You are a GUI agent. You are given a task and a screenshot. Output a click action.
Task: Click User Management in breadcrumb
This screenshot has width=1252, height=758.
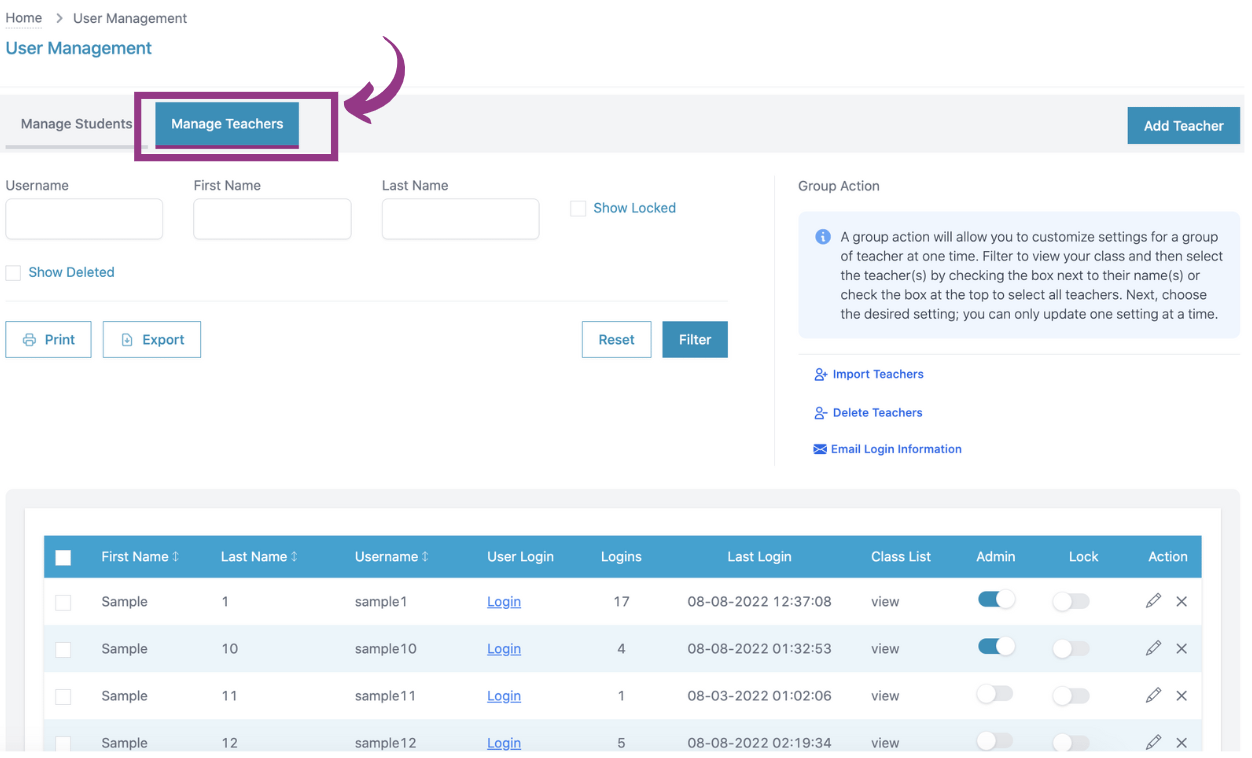pos(130,18)
